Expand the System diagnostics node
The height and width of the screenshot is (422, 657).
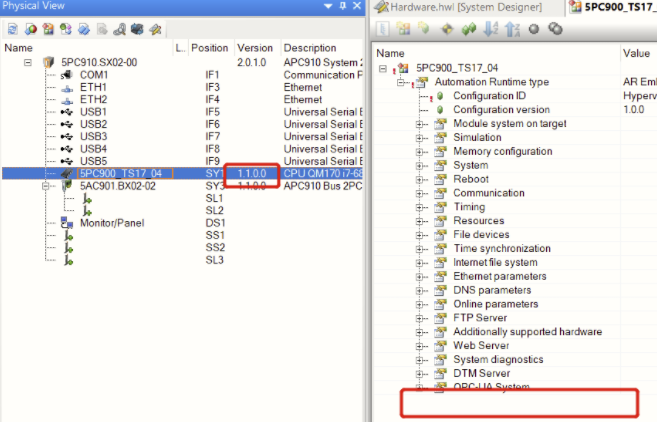[419, 360]
